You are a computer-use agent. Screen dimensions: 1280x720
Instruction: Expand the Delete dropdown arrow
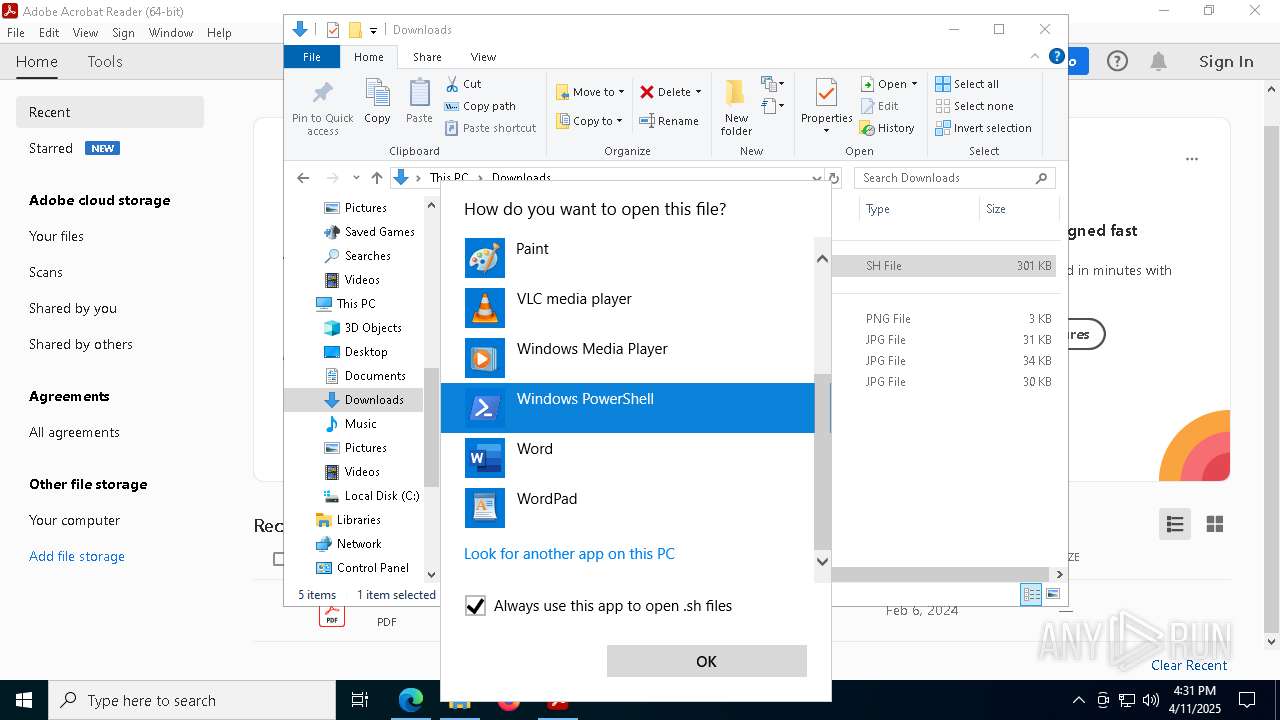tap(698, 92)
